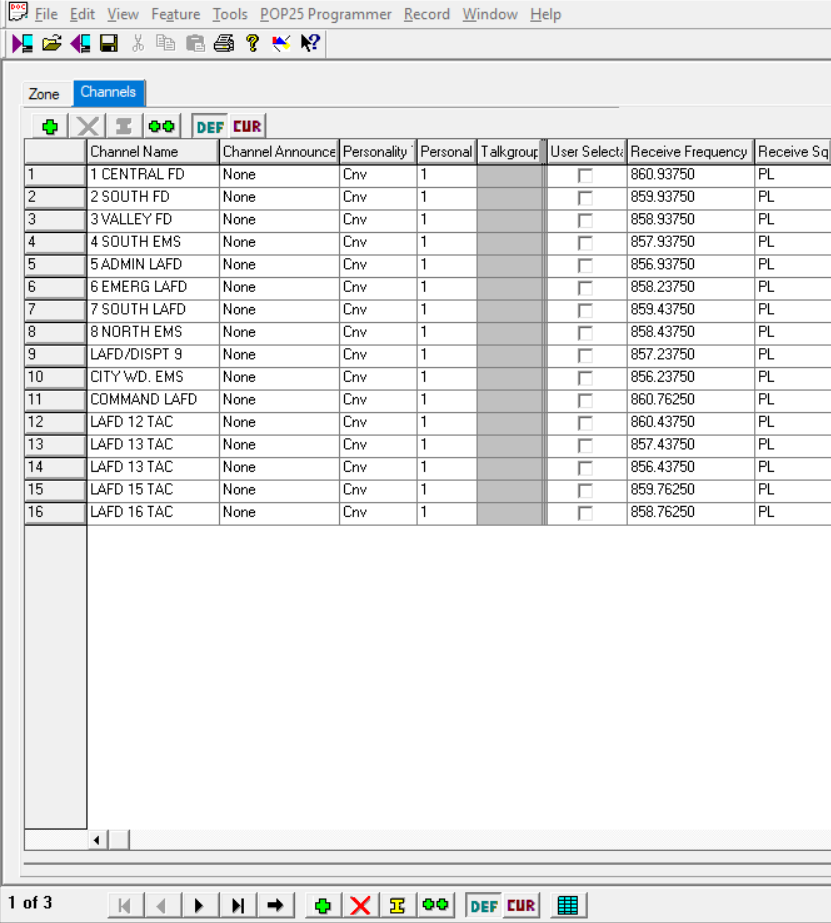Image resolution: width=831 pixels, height=923 pixels.
Task: Click the red X delete icon in the bottom bar
Action: [360, 905]
